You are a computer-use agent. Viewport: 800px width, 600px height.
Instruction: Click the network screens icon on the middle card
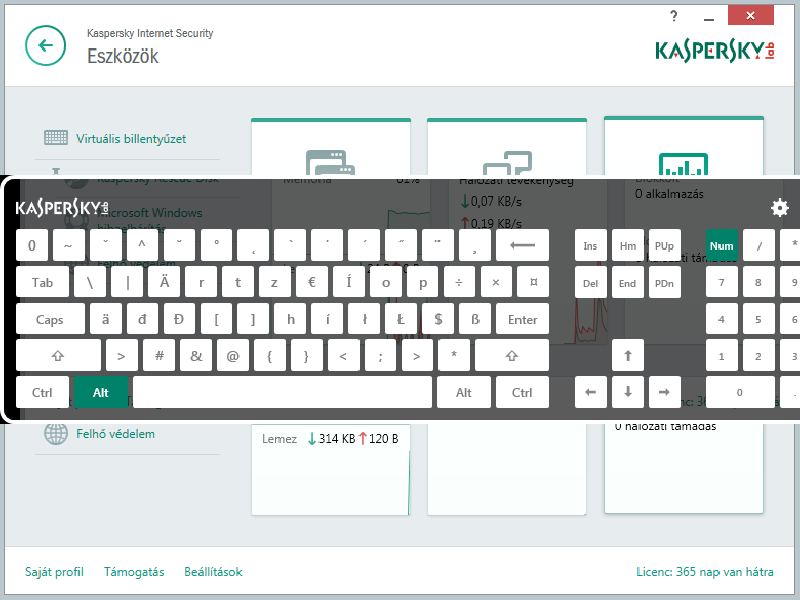click(507, 163)
